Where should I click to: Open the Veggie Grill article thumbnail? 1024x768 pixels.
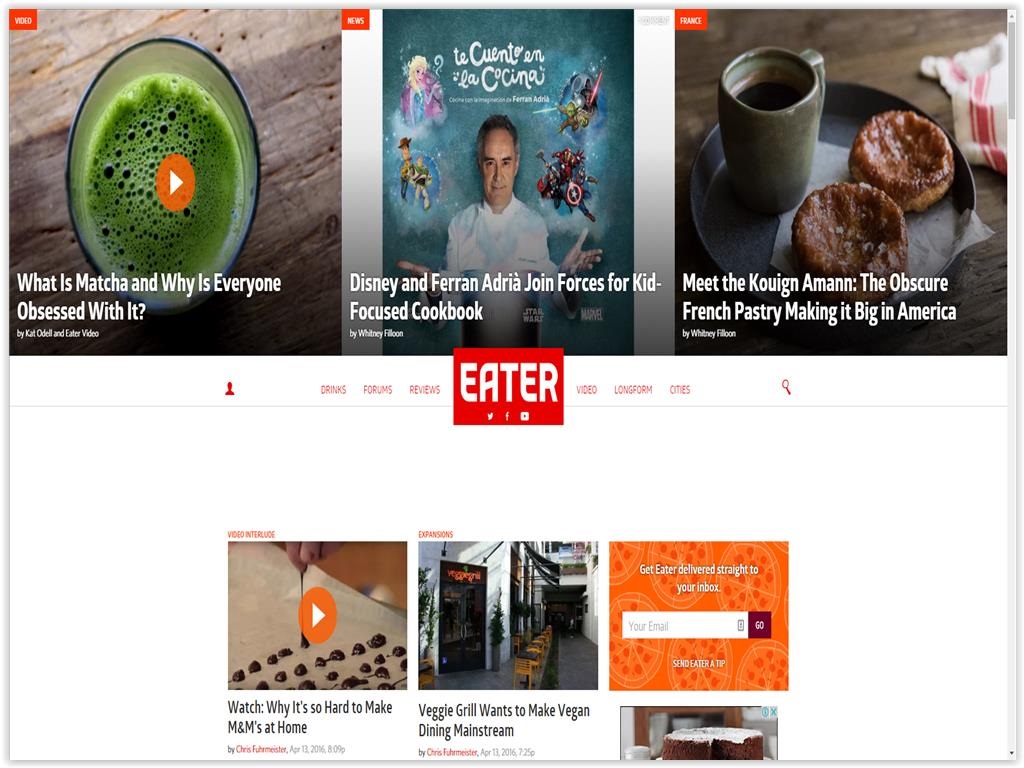[x=508, y=615]
